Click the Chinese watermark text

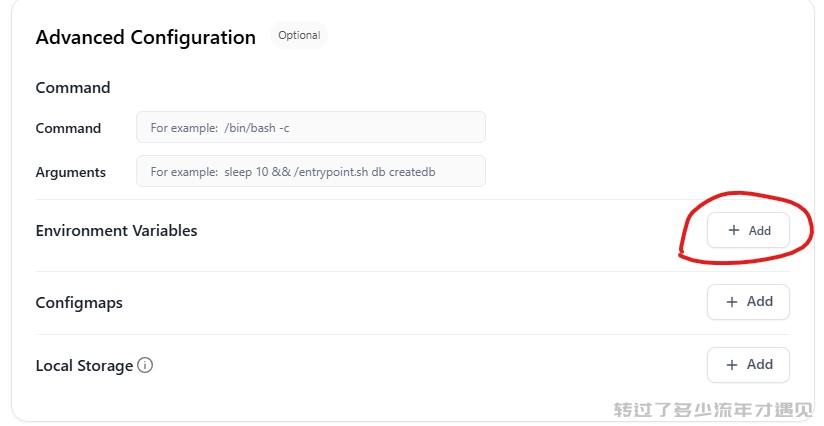click(x=713, y=410)
